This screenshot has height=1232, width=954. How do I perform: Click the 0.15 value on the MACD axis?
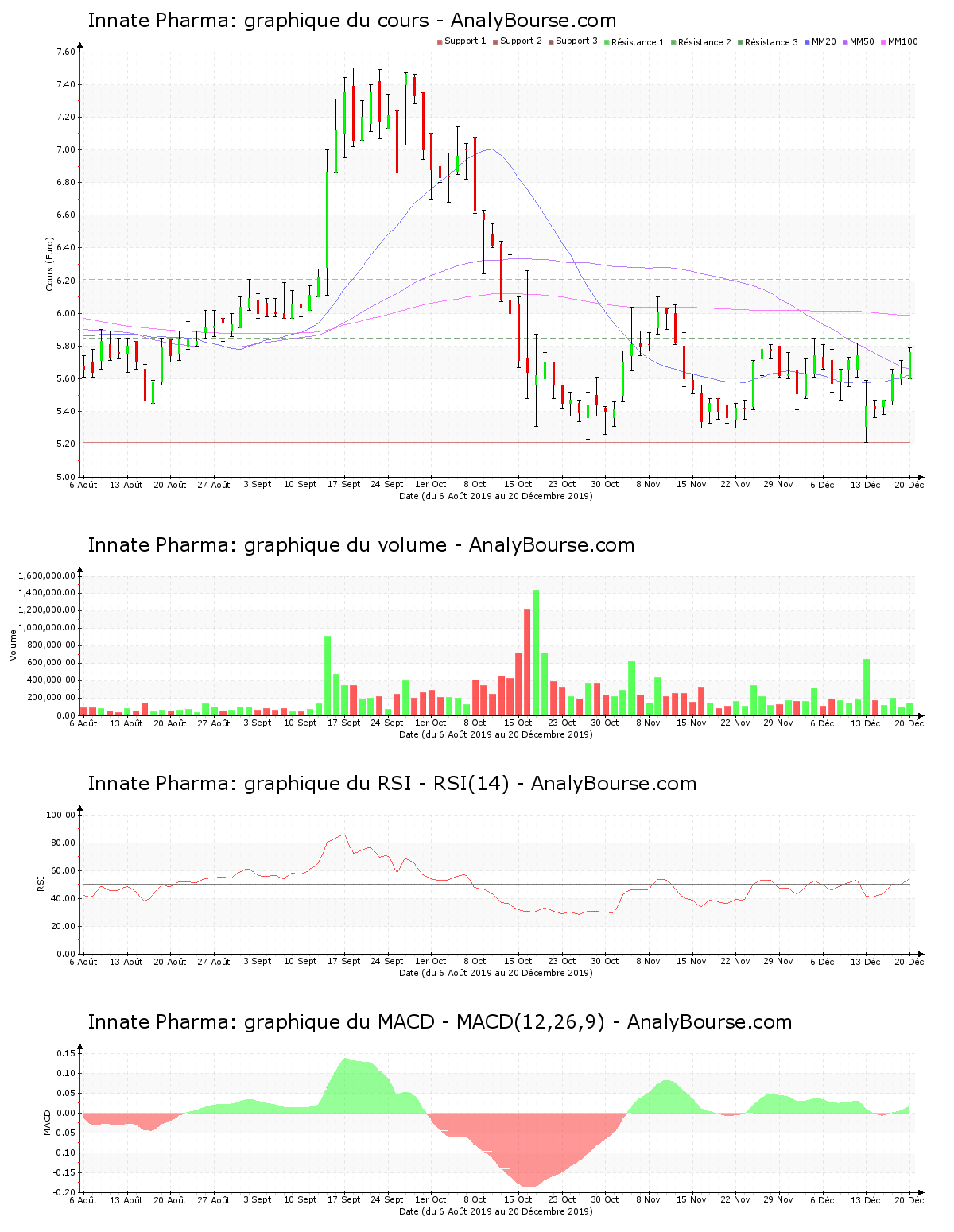pos(67,1053)
